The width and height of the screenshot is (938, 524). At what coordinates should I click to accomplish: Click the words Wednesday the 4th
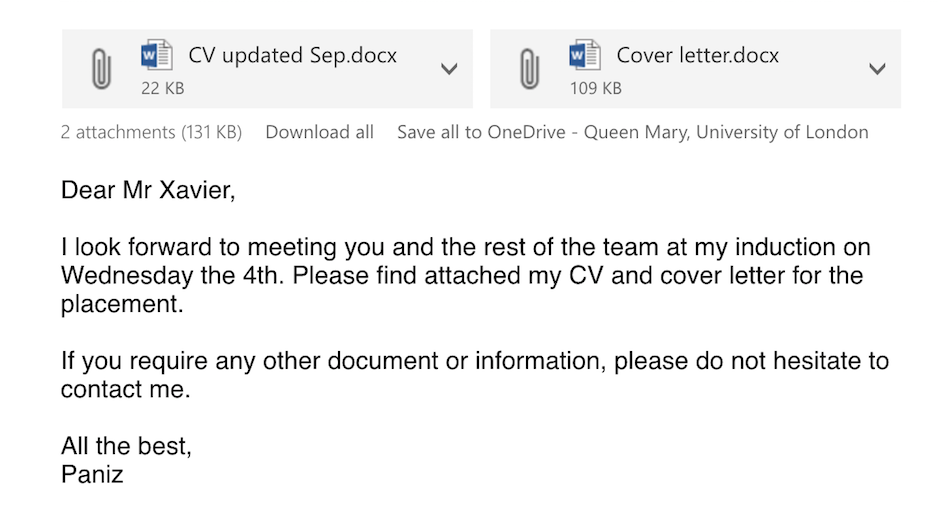pos(172,275)
